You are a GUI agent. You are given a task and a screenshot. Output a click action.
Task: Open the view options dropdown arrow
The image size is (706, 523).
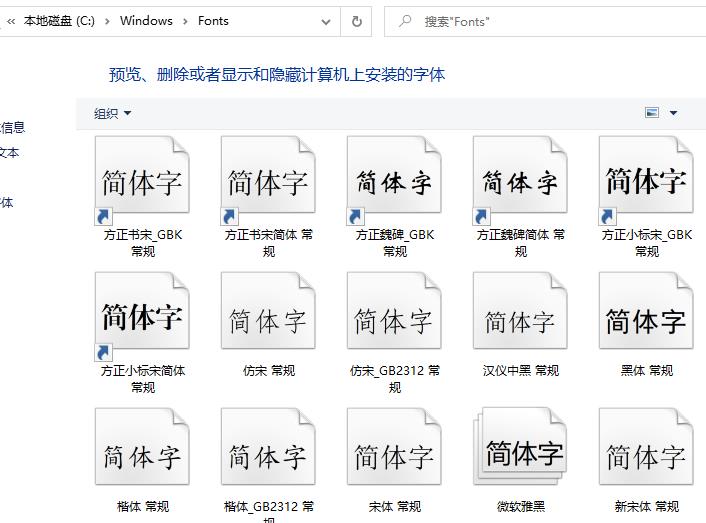point(673,114)
